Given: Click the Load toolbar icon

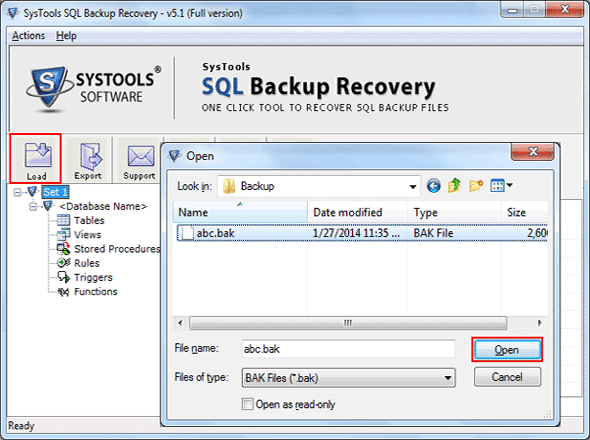Looking at the screenshot, I should pos(36,159).
